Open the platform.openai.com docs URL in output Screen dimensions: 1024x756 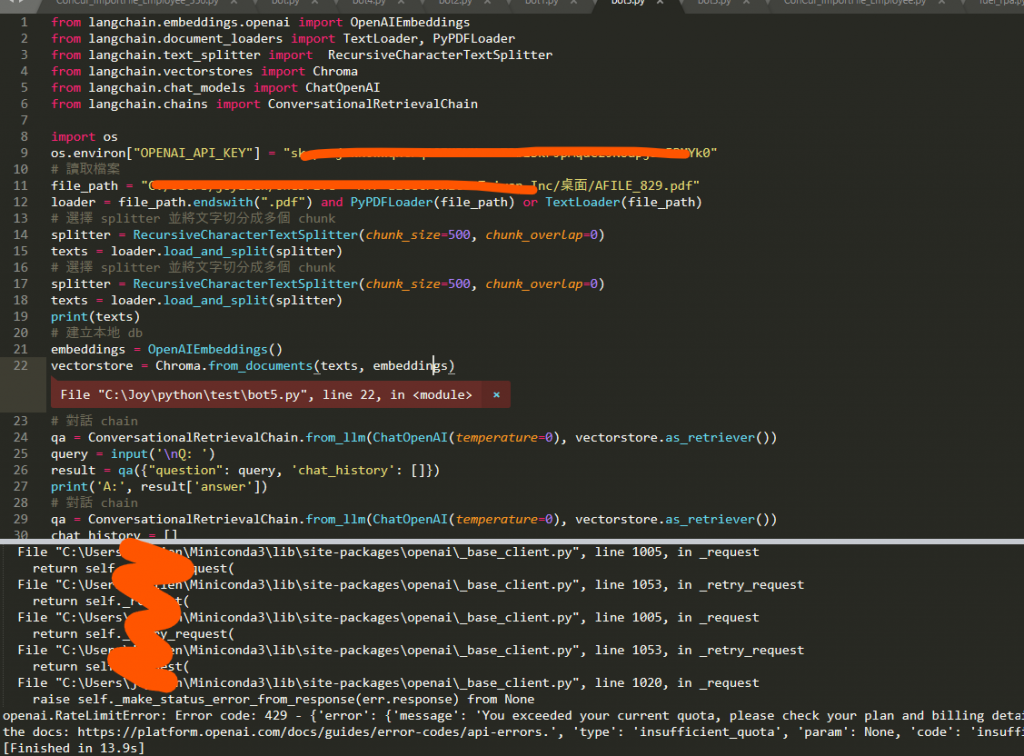(313, 732)
